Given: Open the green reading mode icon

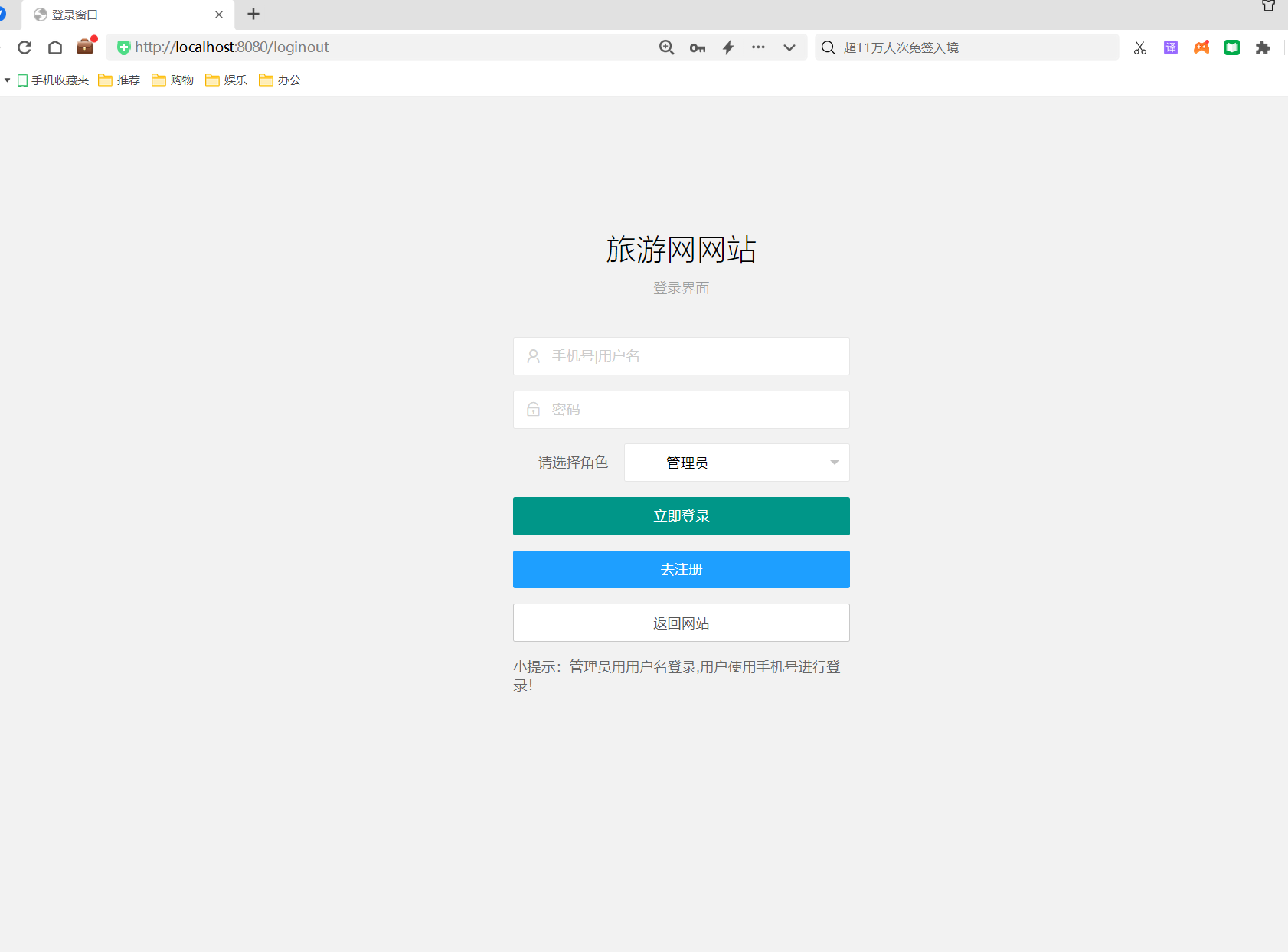Looking at the screenshot, I should click(1232, 47).
